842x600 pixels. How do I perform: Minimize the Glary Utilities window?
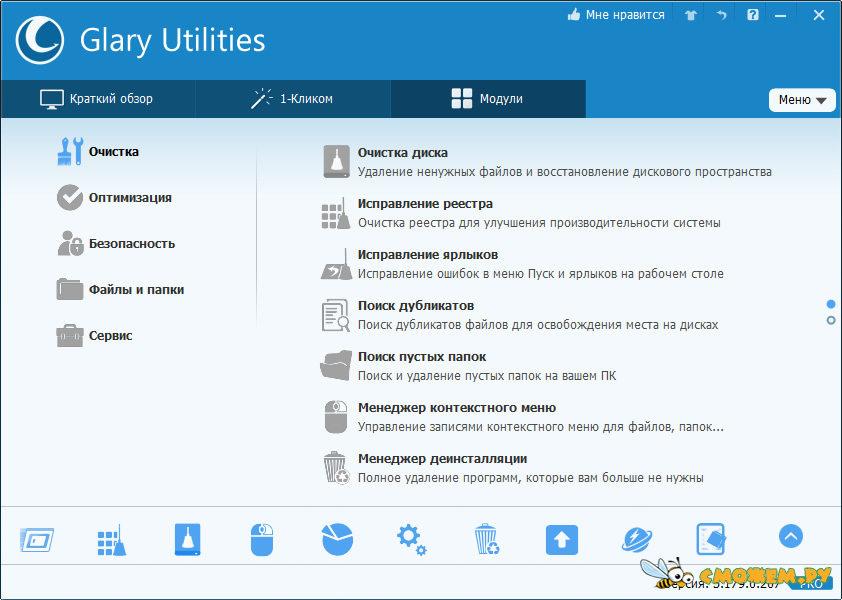pyautogui.click(x=780, y=16)
